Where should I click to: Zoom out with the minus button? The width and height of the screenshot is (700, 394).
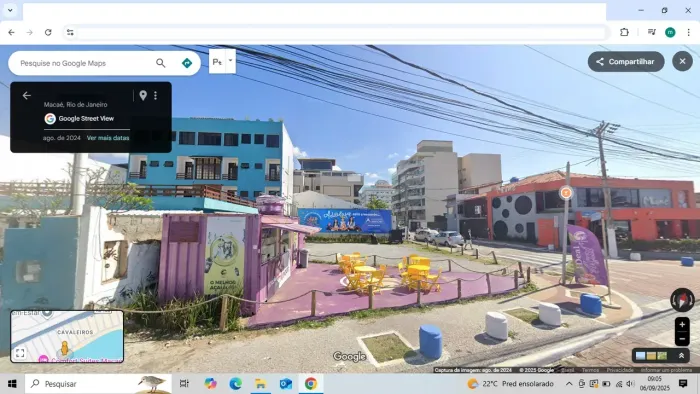coord(682,339)
